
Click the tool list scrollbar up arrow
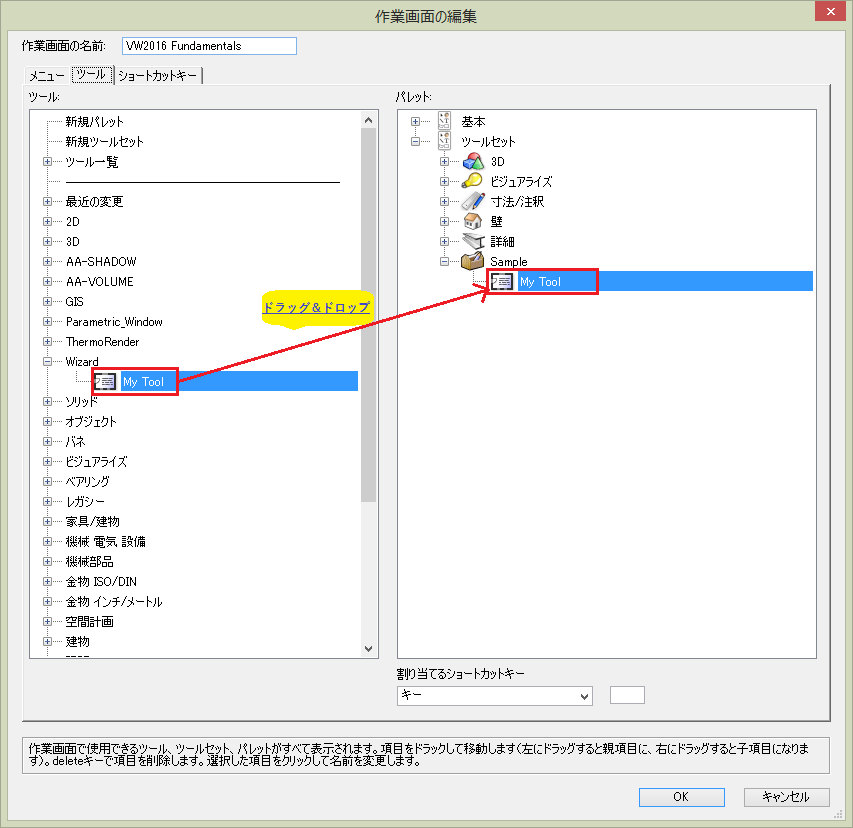tap(368, 120)
